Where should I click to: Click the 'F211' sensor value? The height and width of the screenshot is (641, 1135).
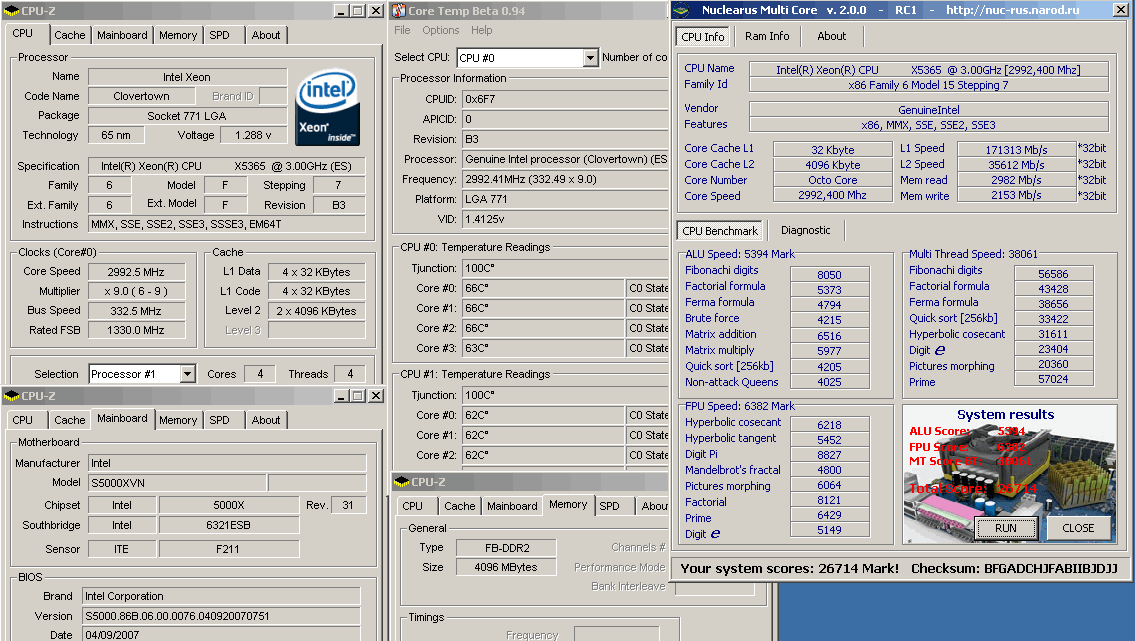pyautogui.click(x=229, y=549)
